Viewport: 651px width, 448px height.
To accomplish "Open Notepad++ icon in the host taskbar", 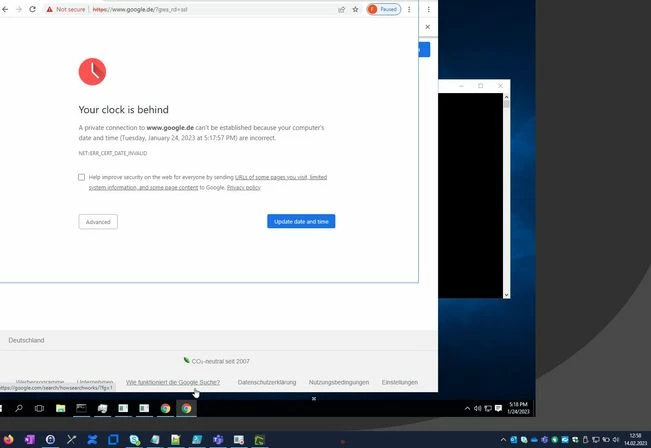I will [176, 439].
